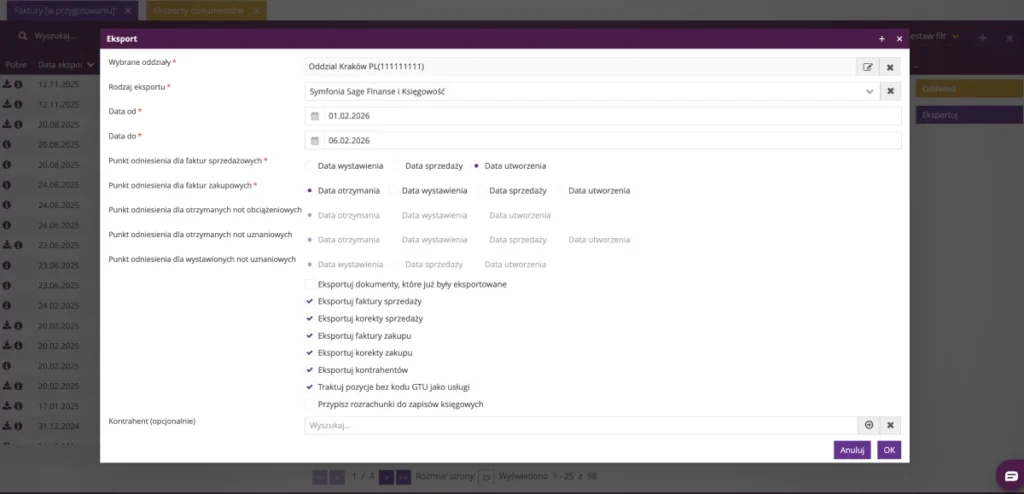1024x494 pixels.
Task: Select Data sprzedaży for faktur sprzedażowych
Action: point(397,166)
